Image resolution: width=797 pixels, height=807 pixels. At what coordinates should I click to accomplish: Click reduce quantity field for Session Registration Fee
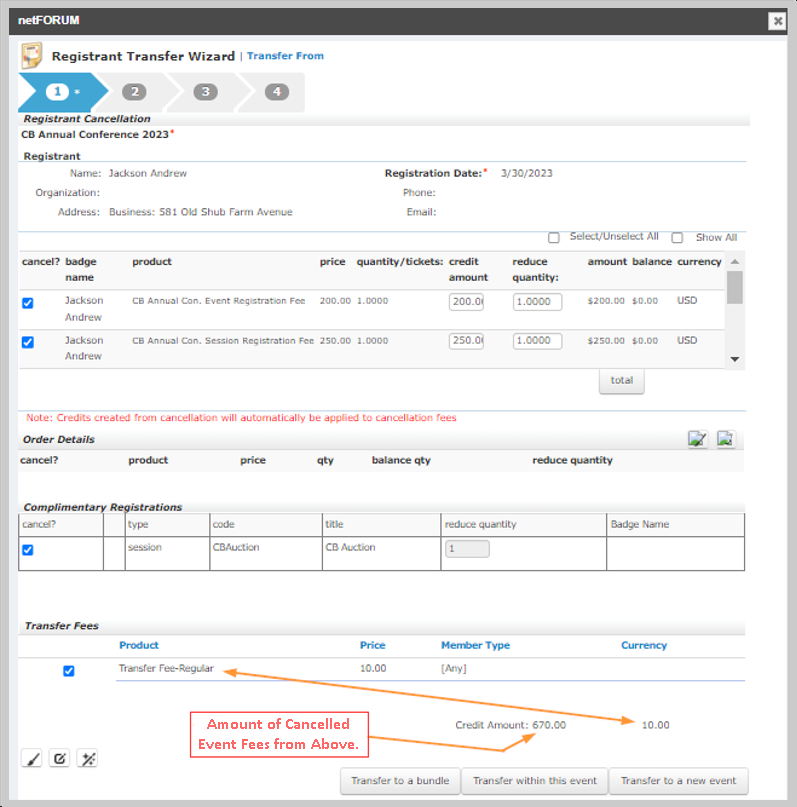(x=537, y=341)
